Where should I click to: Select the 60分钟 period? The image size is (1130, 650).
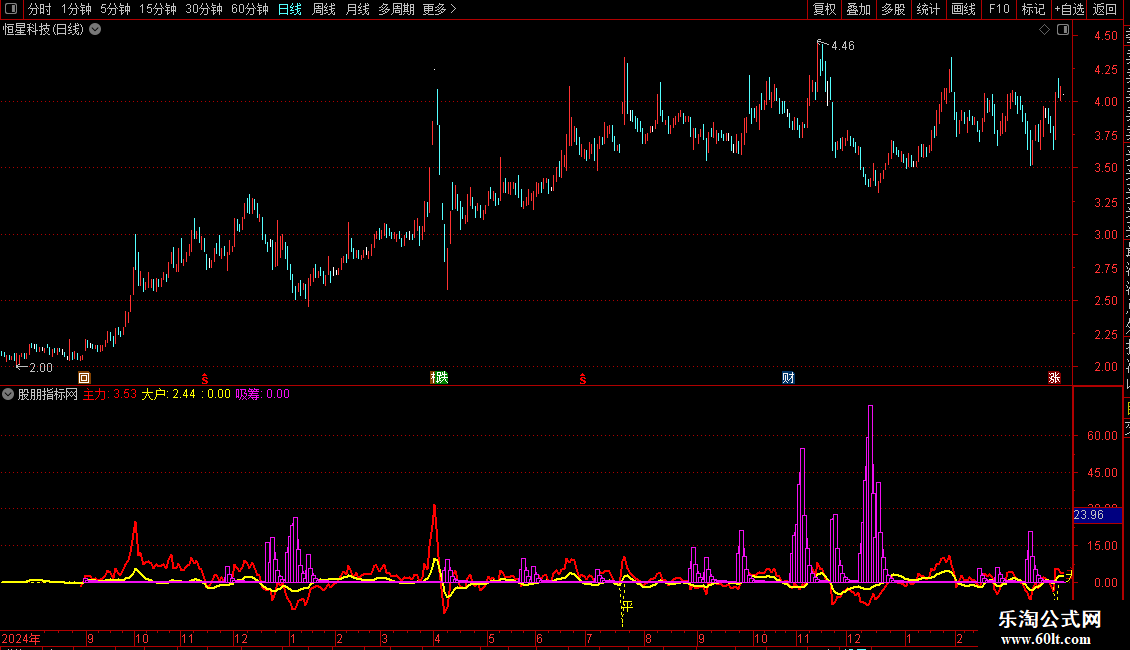pos(250,9)
